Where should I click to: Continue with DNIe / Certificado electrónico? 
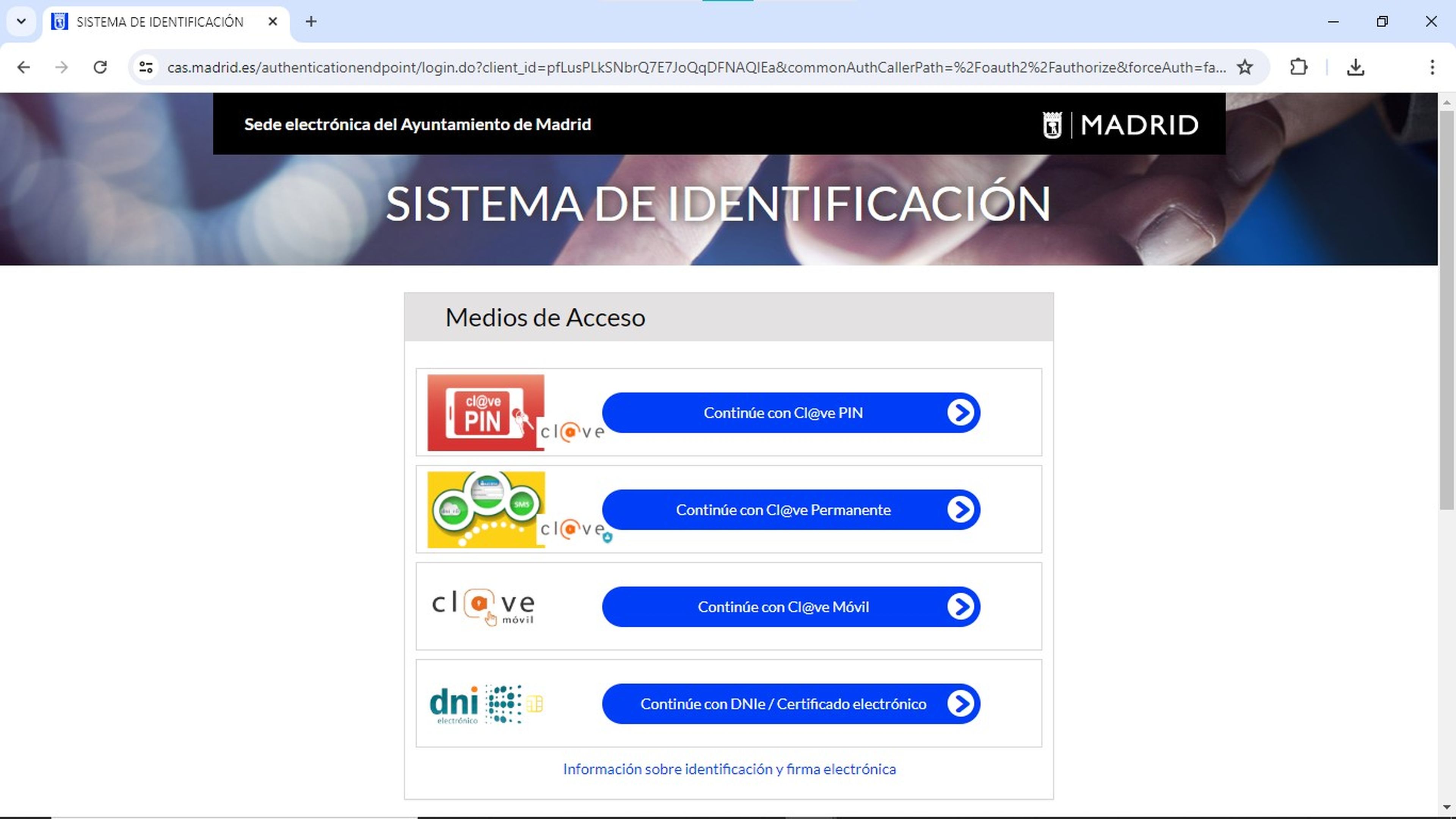(x=791, y=704)
